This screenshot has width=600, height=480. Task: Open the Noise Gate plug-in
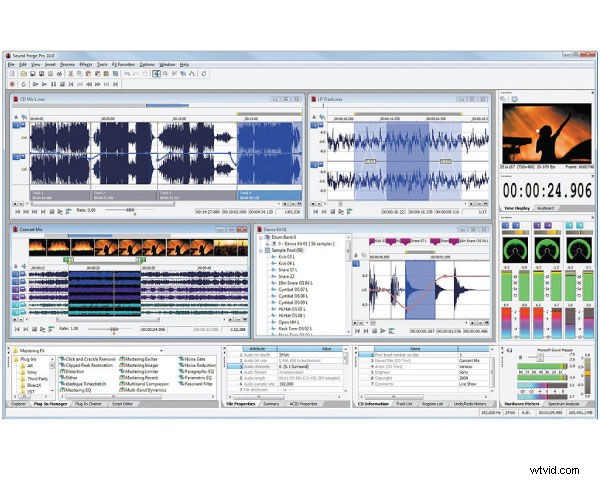(x=192, y=359)
